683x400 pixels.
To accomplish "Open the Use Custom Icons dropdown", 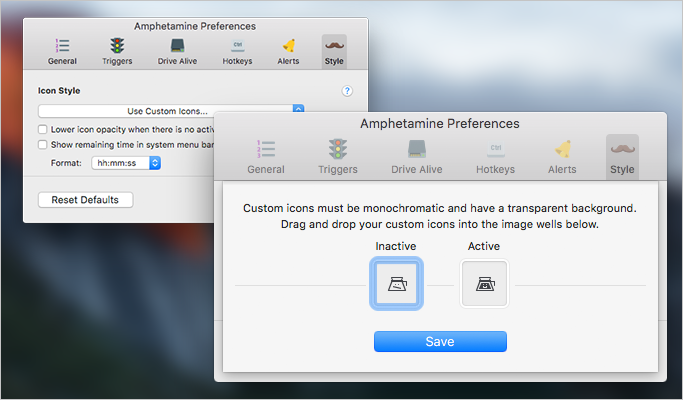I will click(x=171, y=111).
